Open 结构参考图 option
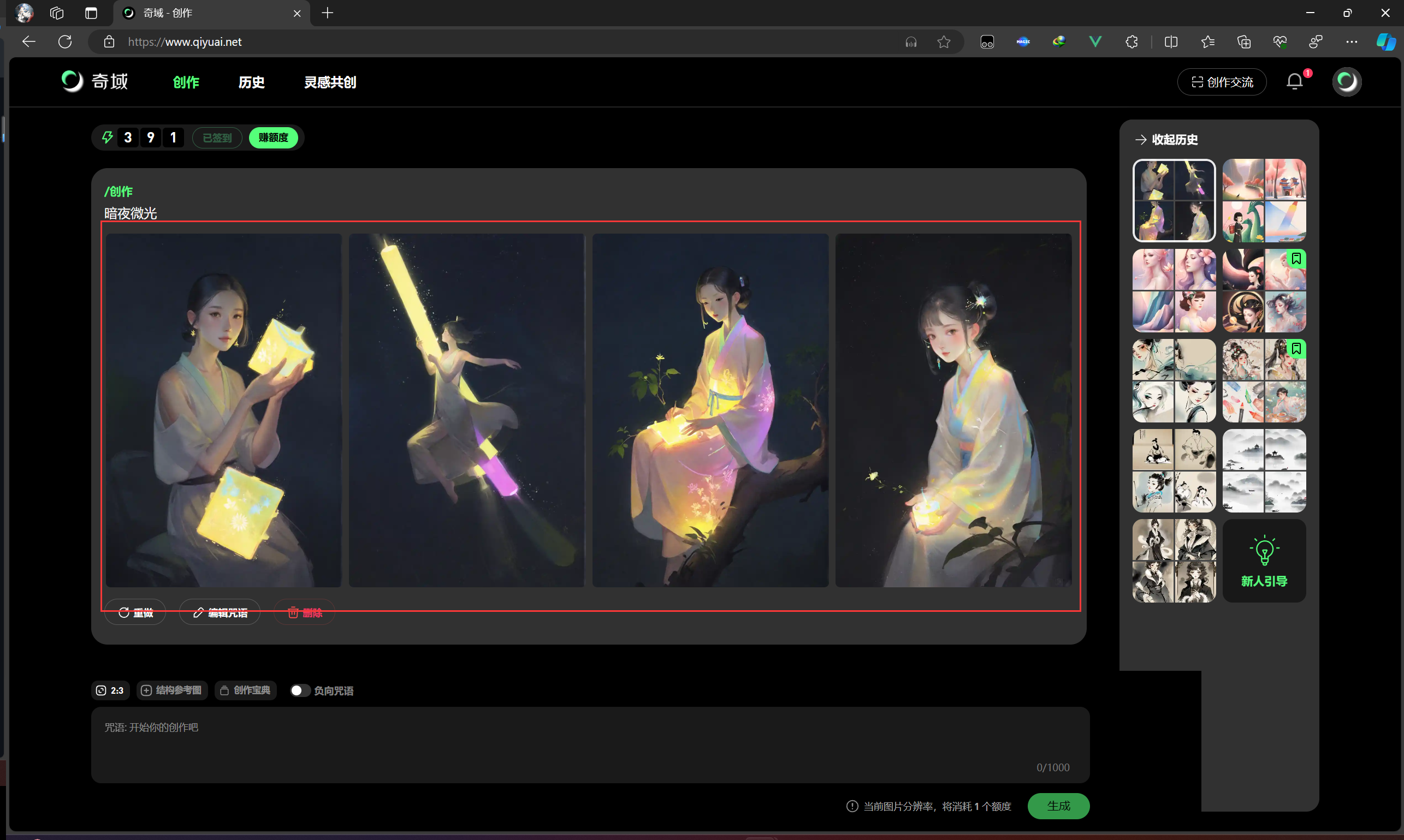 (171, 690)
